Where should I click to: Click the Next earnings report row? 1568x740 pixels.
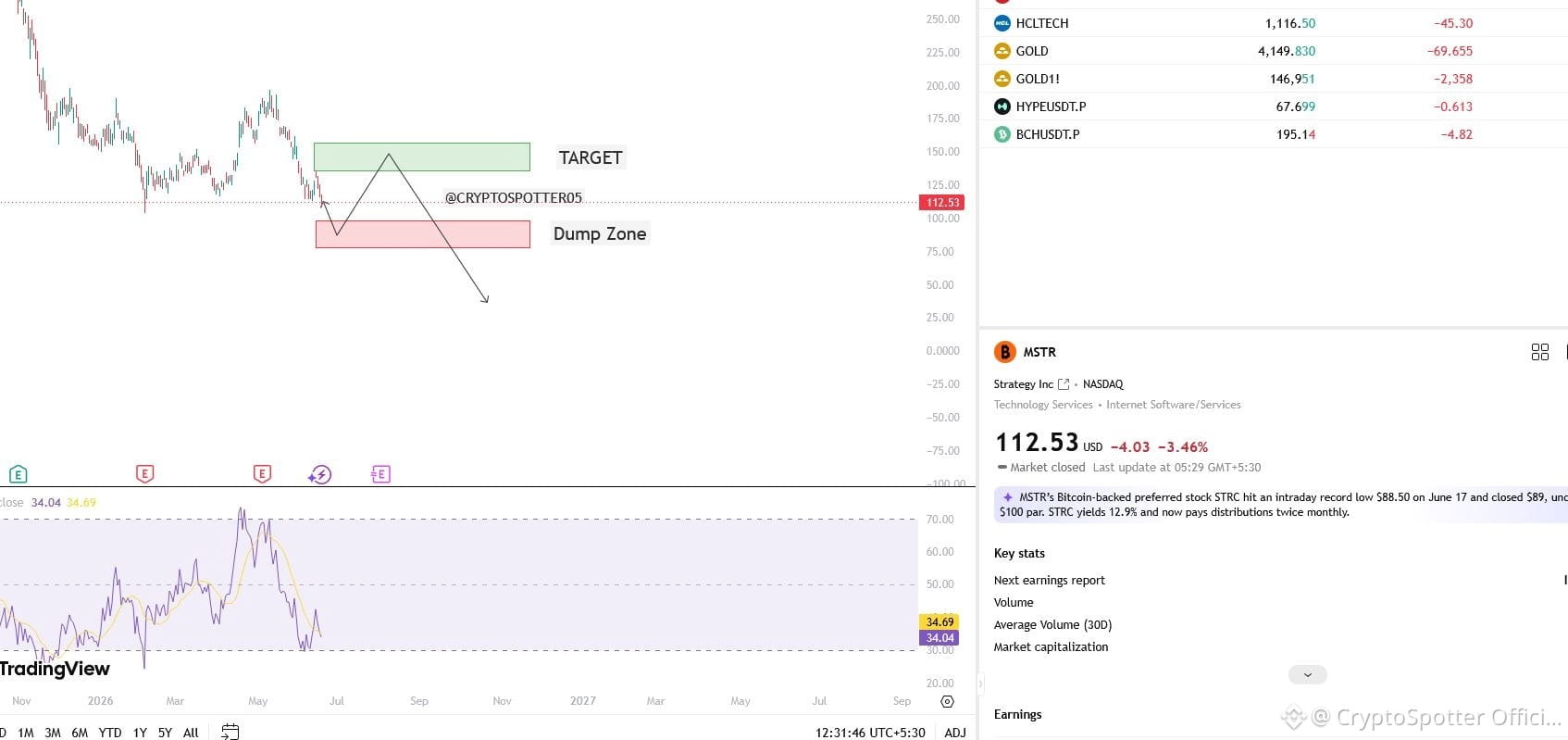[x=1280, y=580]
